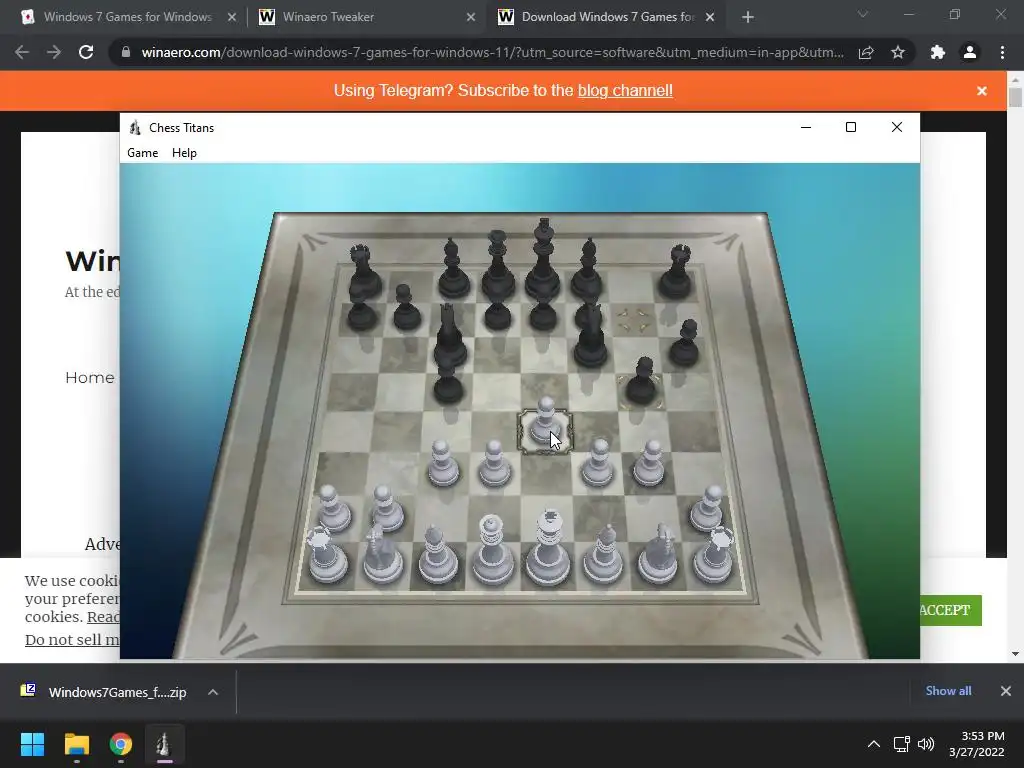Image resolution: width=1024 pixels, height=768 pixels.
Task: Open the volume tray icon
Action: [925, 744]
